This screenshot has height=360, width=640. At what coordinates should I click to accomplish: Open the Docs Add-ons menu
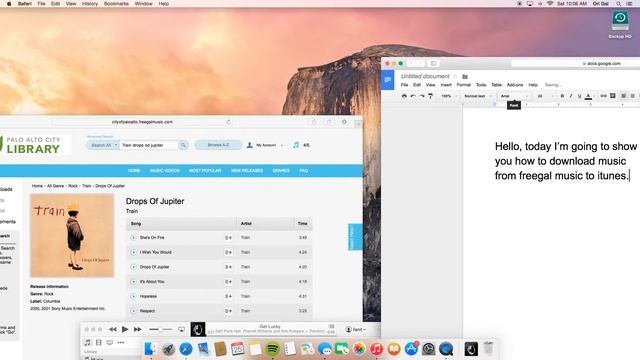tap(515, 85)
